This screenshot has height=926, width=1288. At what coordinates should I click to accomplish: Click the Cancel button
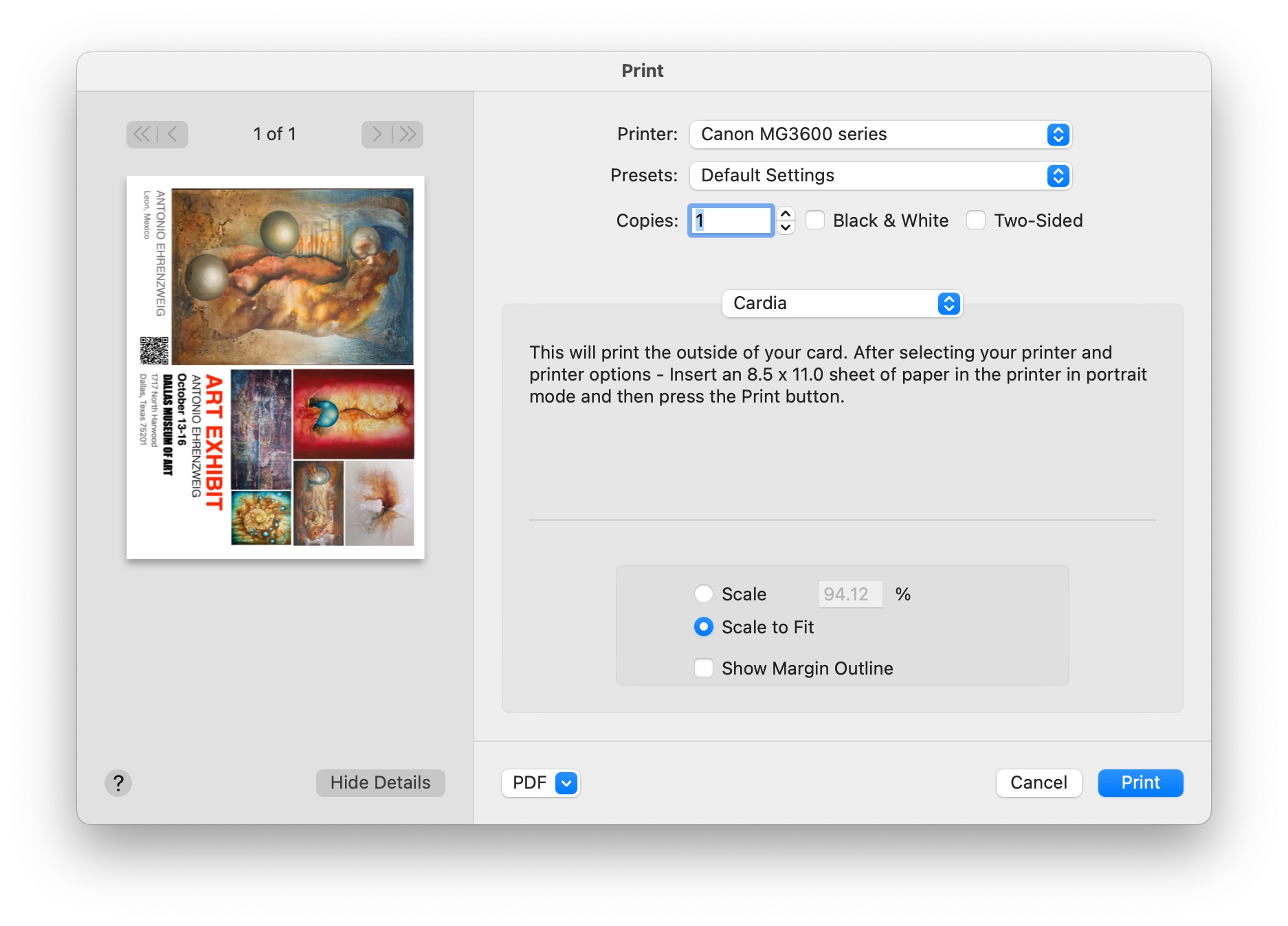coord(1039,782)
